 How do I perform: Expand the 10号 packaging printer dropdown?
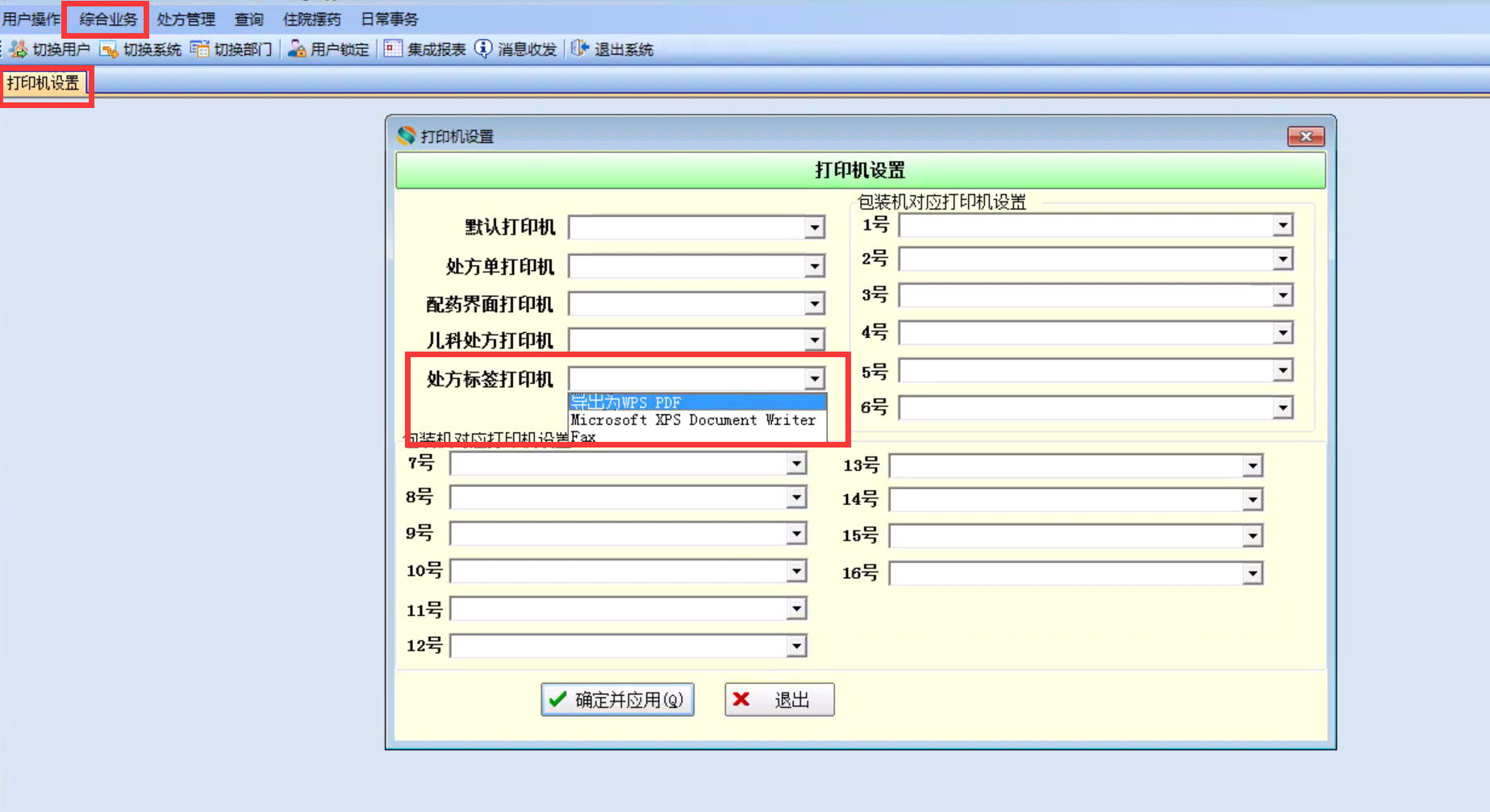click(x=796, y=572)
